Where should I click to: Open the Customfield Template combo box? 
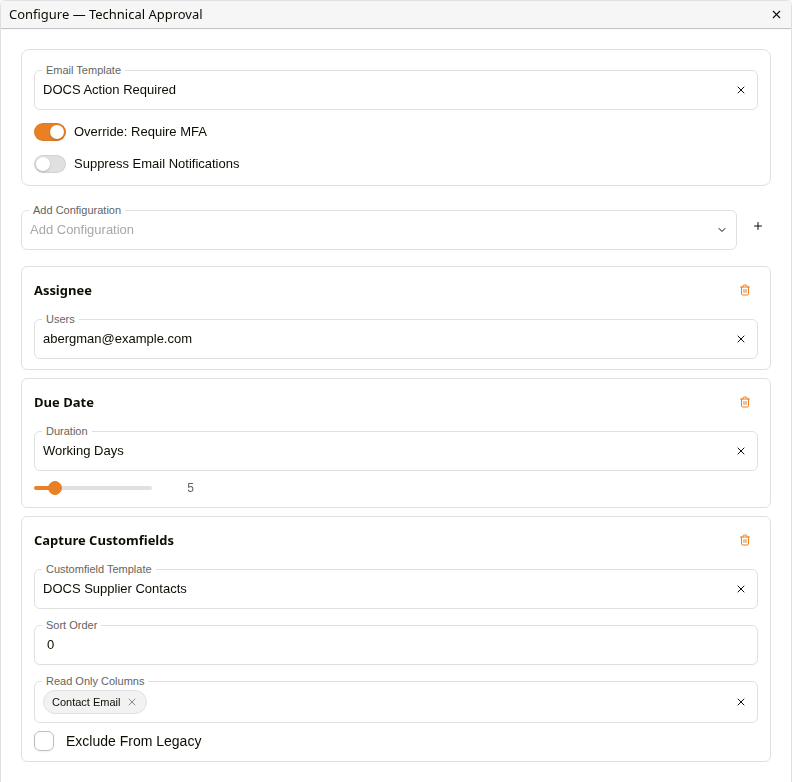pyautogui.click(x=384, y=589)
